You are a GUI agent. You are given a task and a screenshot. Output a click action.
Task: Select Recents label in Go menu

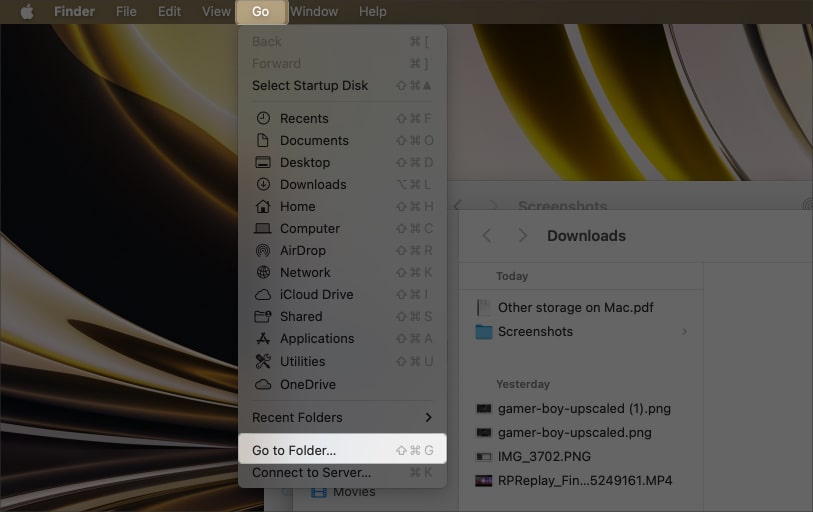pos(304,118)
